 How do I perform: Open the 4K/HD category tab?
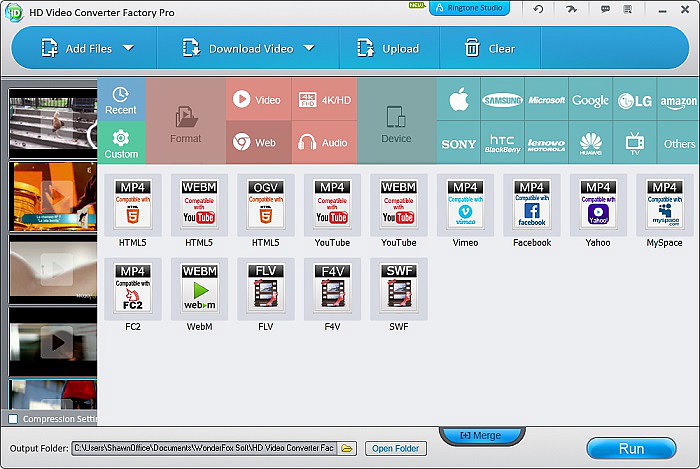323,100
